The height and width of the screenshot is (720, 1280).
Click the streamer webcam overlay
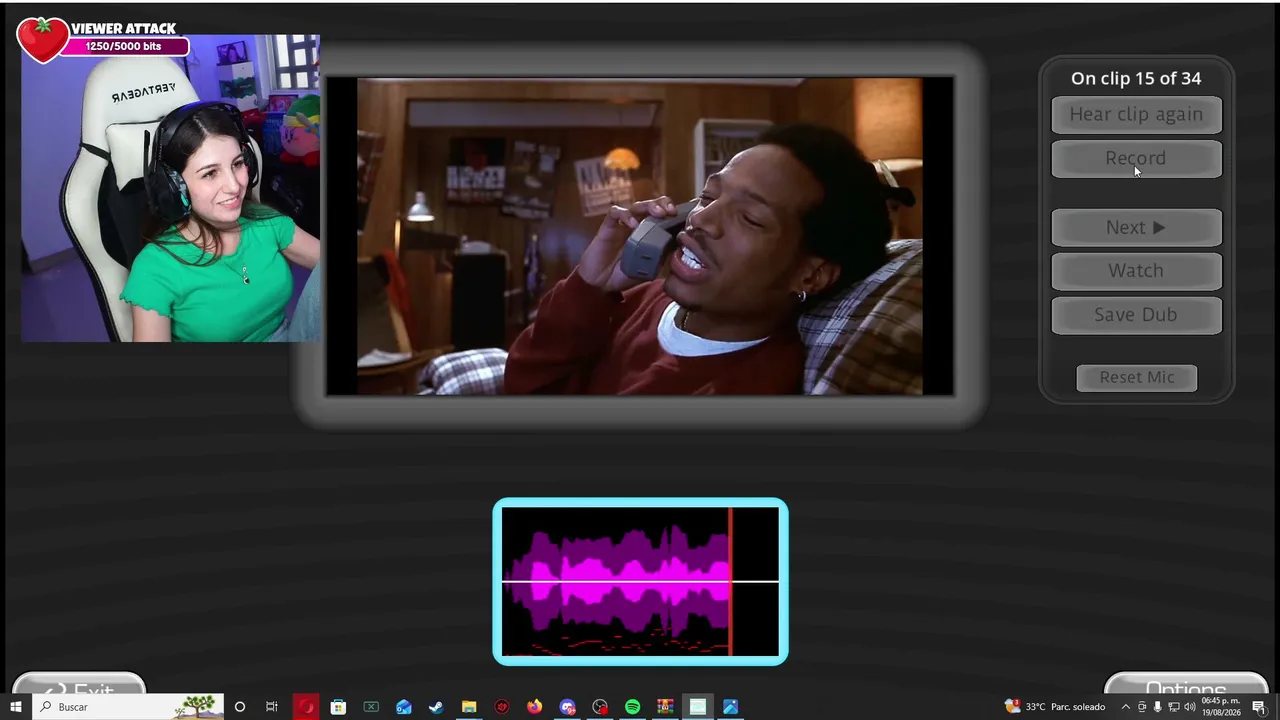coord(170,188)
